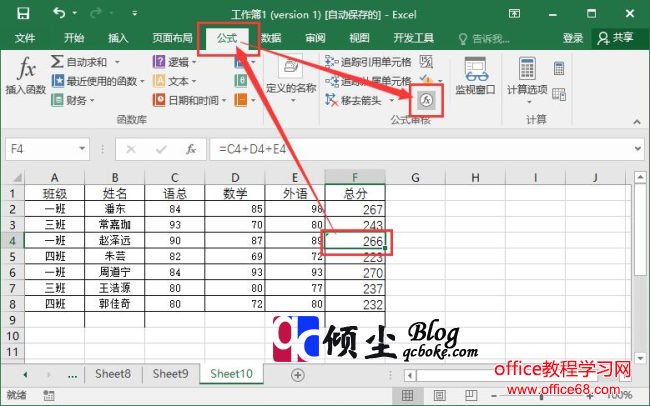Open Ribbon Display Options icon
The width and height of the screenshot is (650, 406).
click(514, 14)
